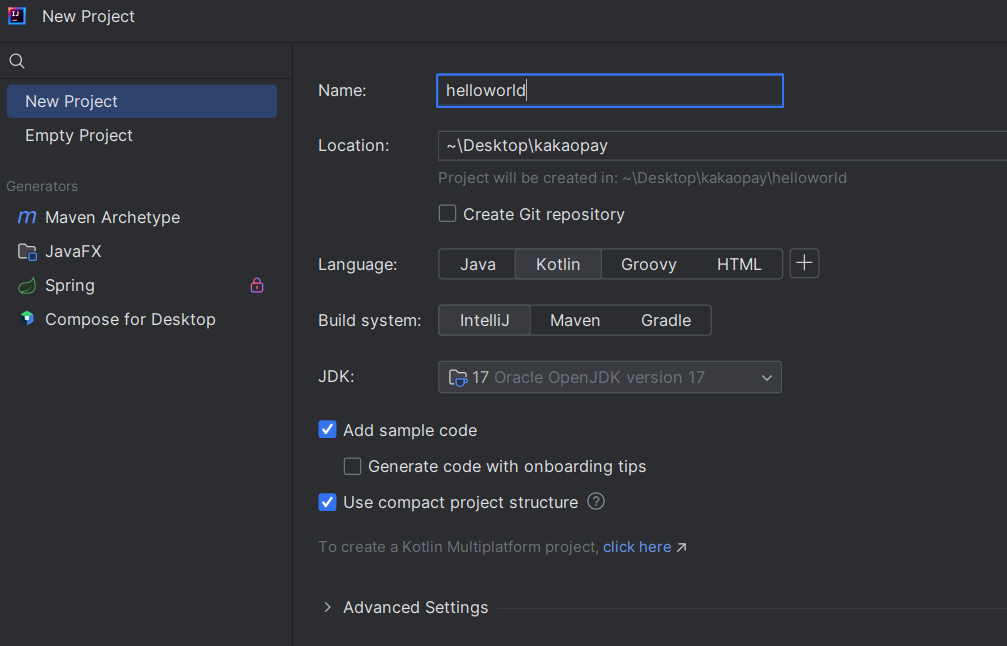The width and height of the screenshot is (1007, 646).
Task: Click the search magnifier icon
Action: pos(16,61)
